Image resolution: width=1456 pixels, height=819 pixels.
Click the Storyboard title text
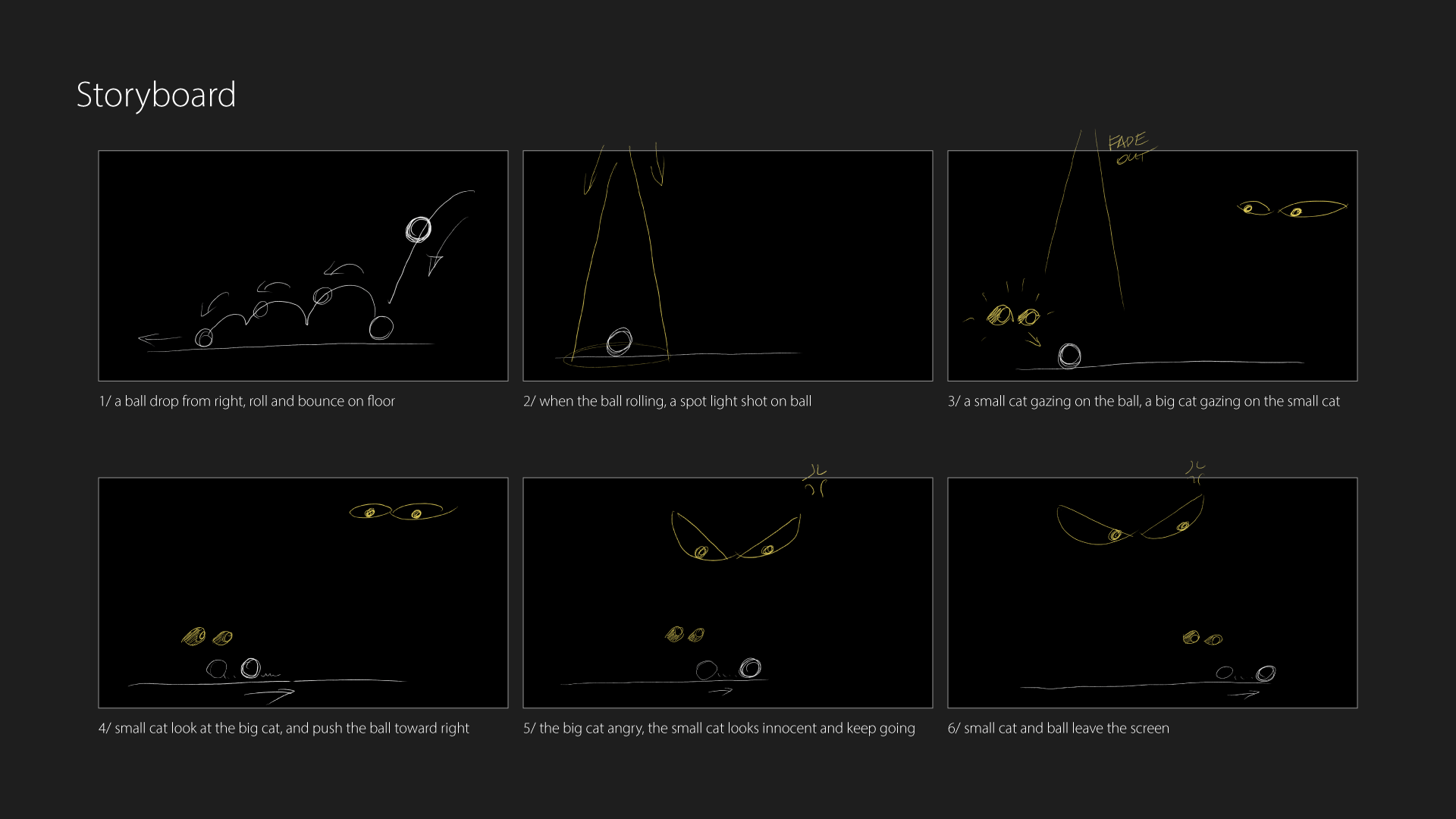tap(156, 96)
